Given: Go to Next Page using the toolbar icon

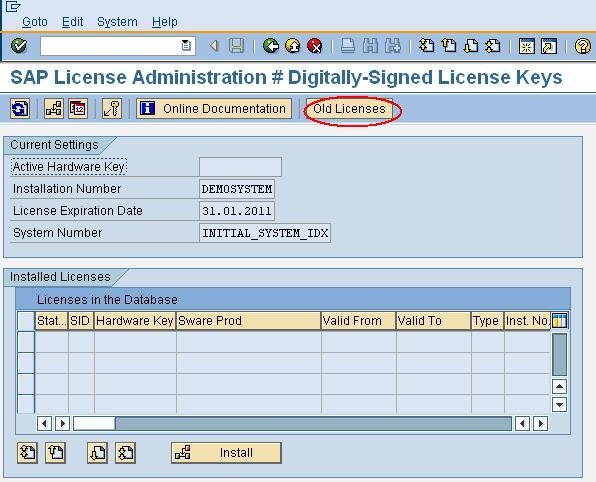Looking at the screenshot, I should pos(471,46).
